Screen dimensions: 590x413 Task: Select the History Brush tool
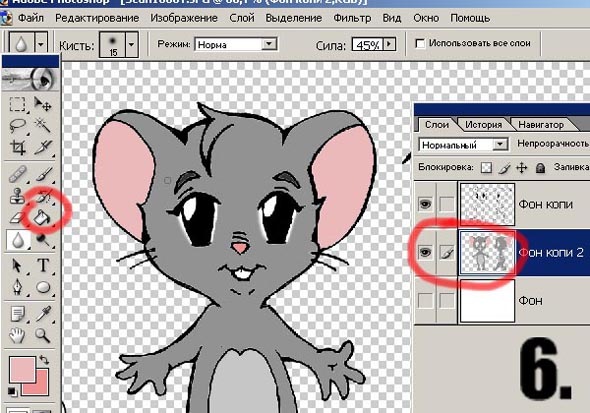43,196
